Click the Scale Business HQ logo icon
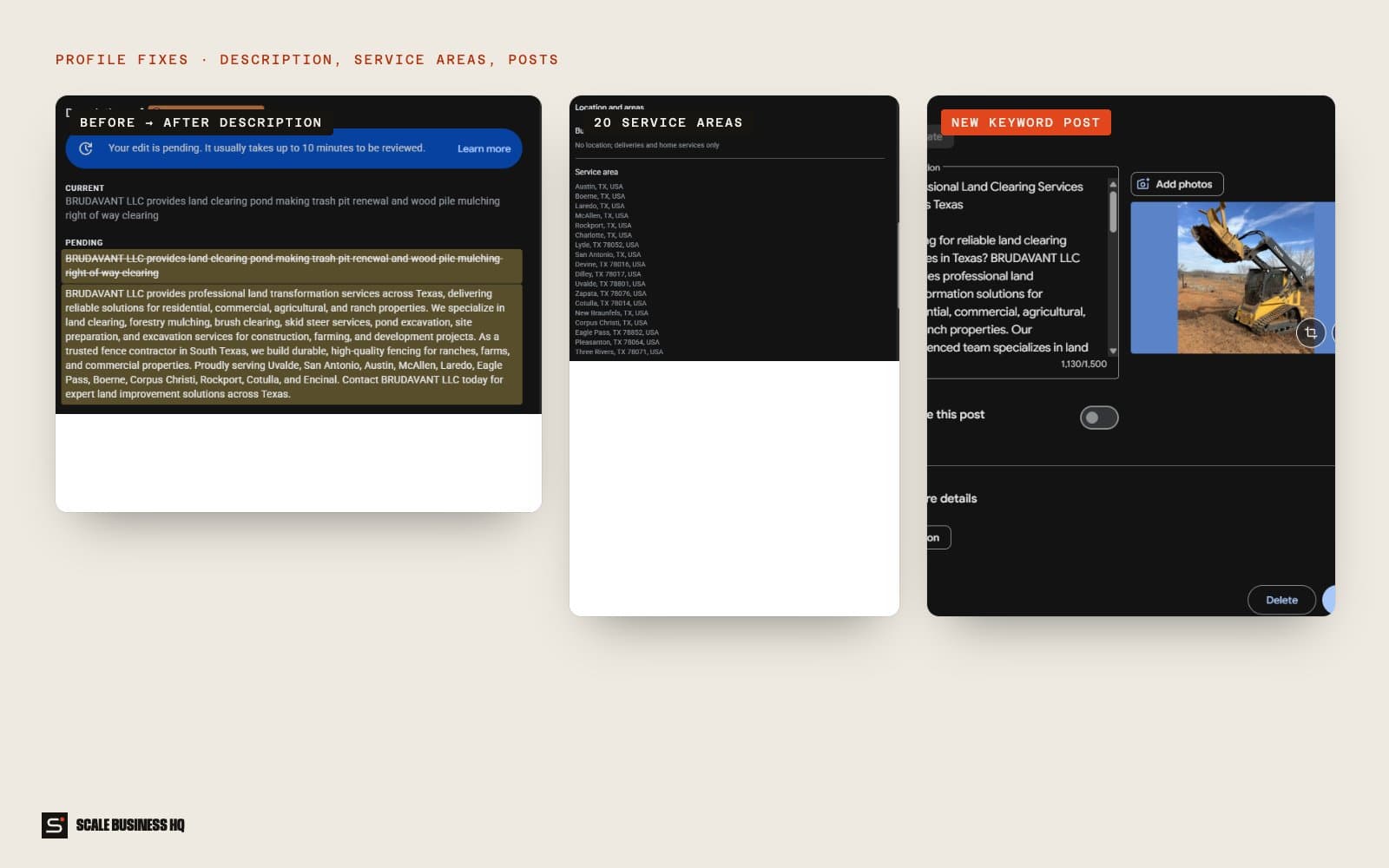Image resolution: width=1389 pixels, height=868 pixels. [55, 825]
